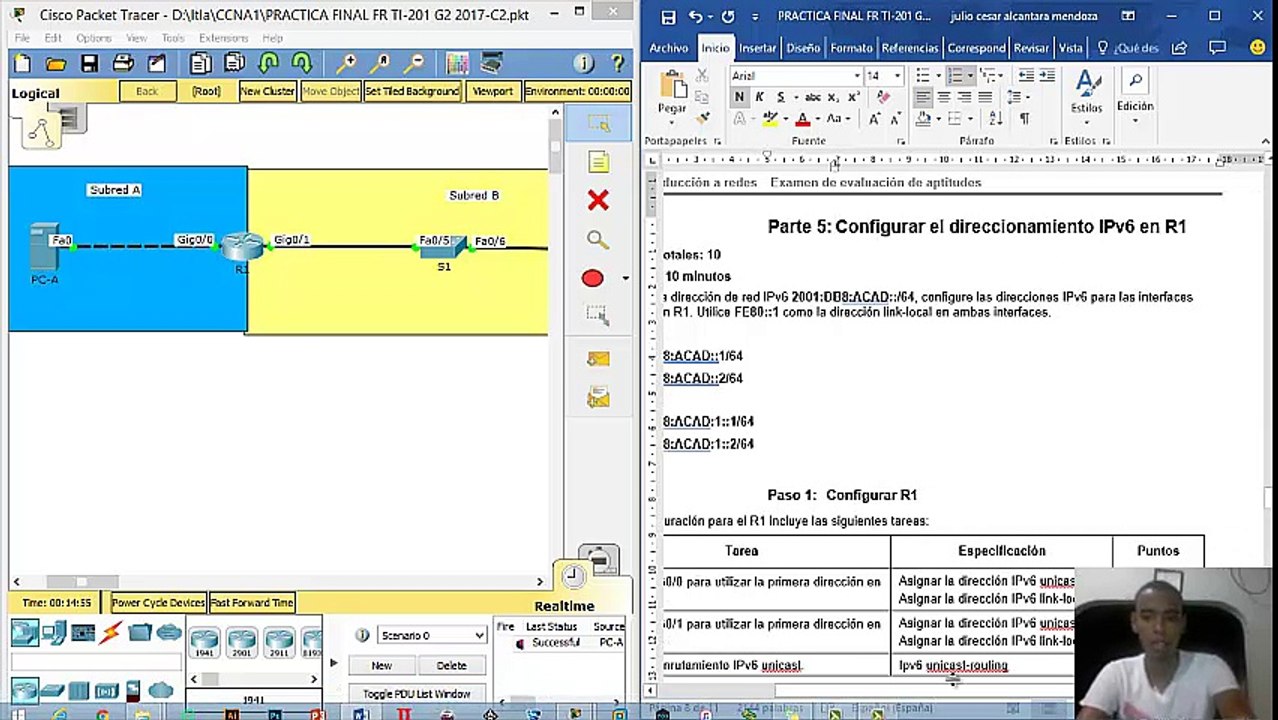
Task: Select the Inspect magnifier tool
Action: (598, 240)
